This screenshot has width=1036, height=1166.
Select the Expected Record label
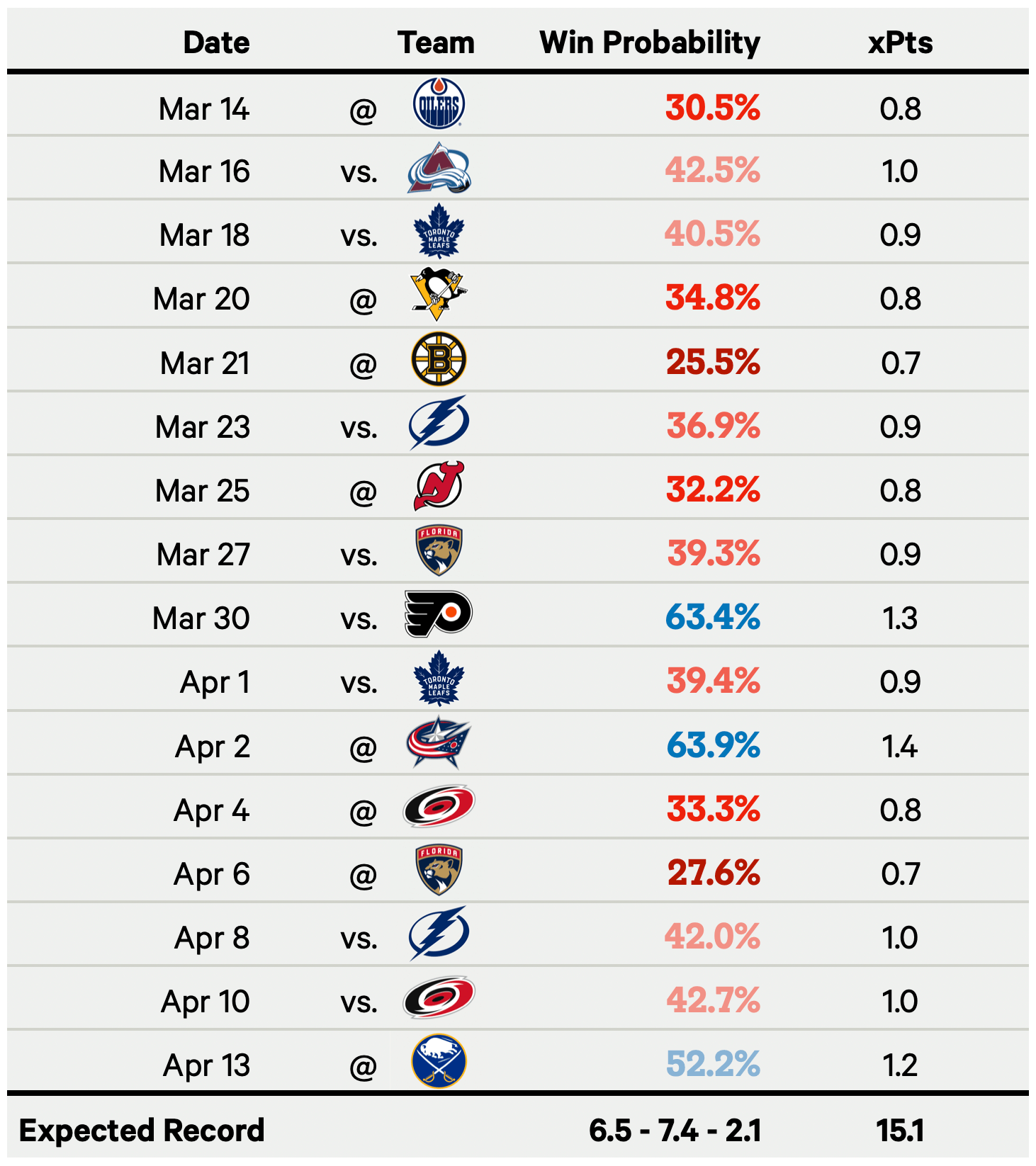[x=142, y=1130]
